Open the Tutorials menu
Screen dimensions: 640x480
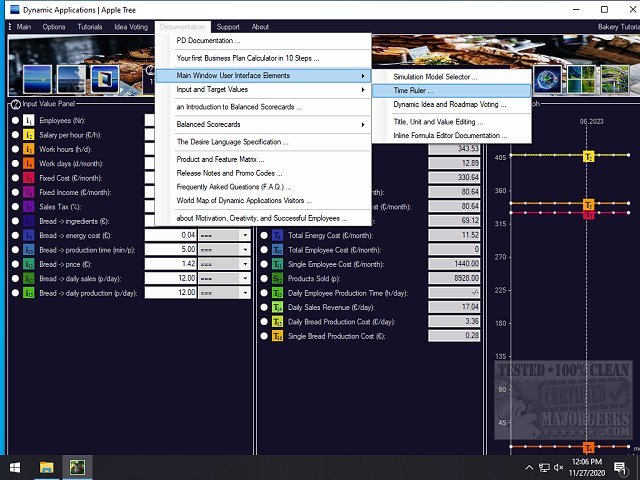click(x=90, y=27)
